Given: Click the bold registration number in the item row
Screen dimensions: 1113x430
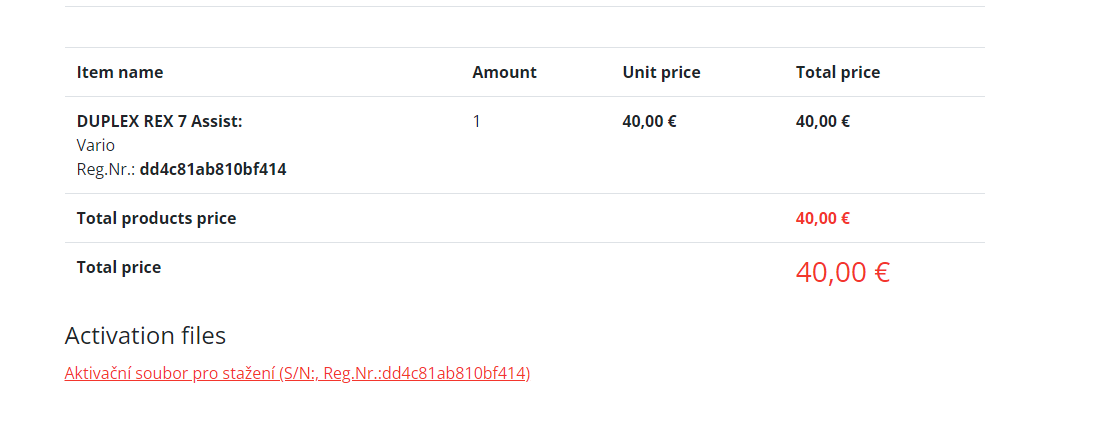Looking at the screenshot, I should [x=213, y=170].
